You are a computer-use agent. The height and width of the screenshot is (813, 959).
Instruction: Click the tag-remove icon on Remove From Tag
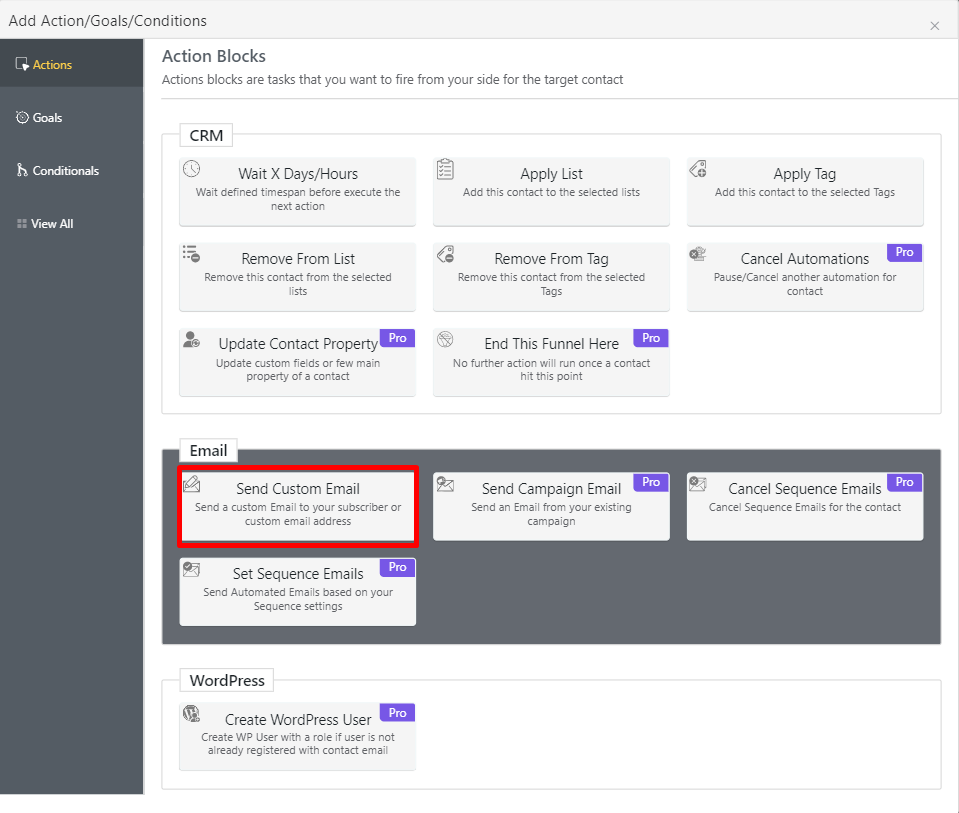click(x=446, y=254)
